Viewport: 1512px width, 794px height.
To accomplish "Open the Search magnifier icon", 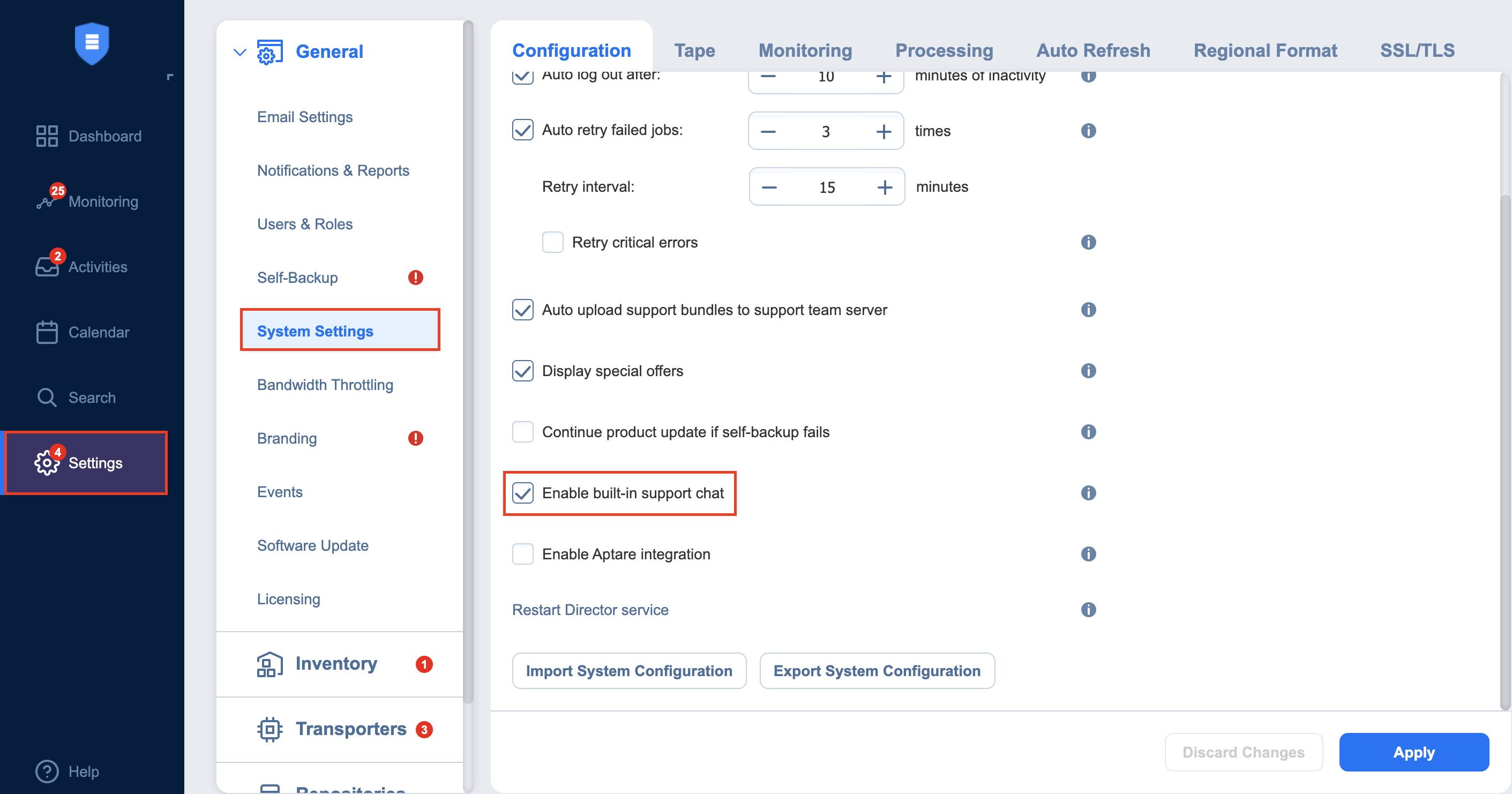I will click(47, 398).
